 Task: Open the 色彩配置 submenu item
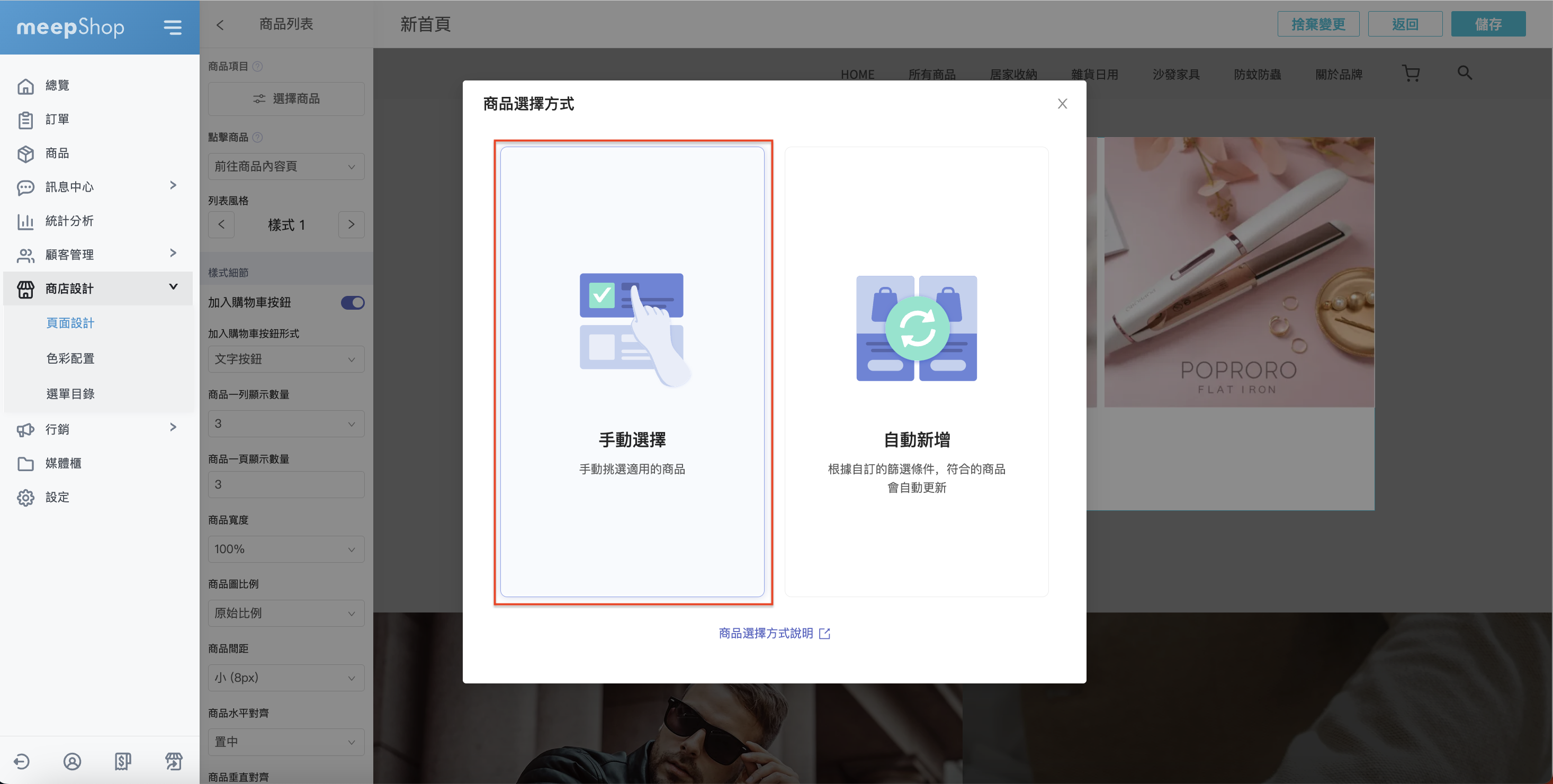[70, 358]
